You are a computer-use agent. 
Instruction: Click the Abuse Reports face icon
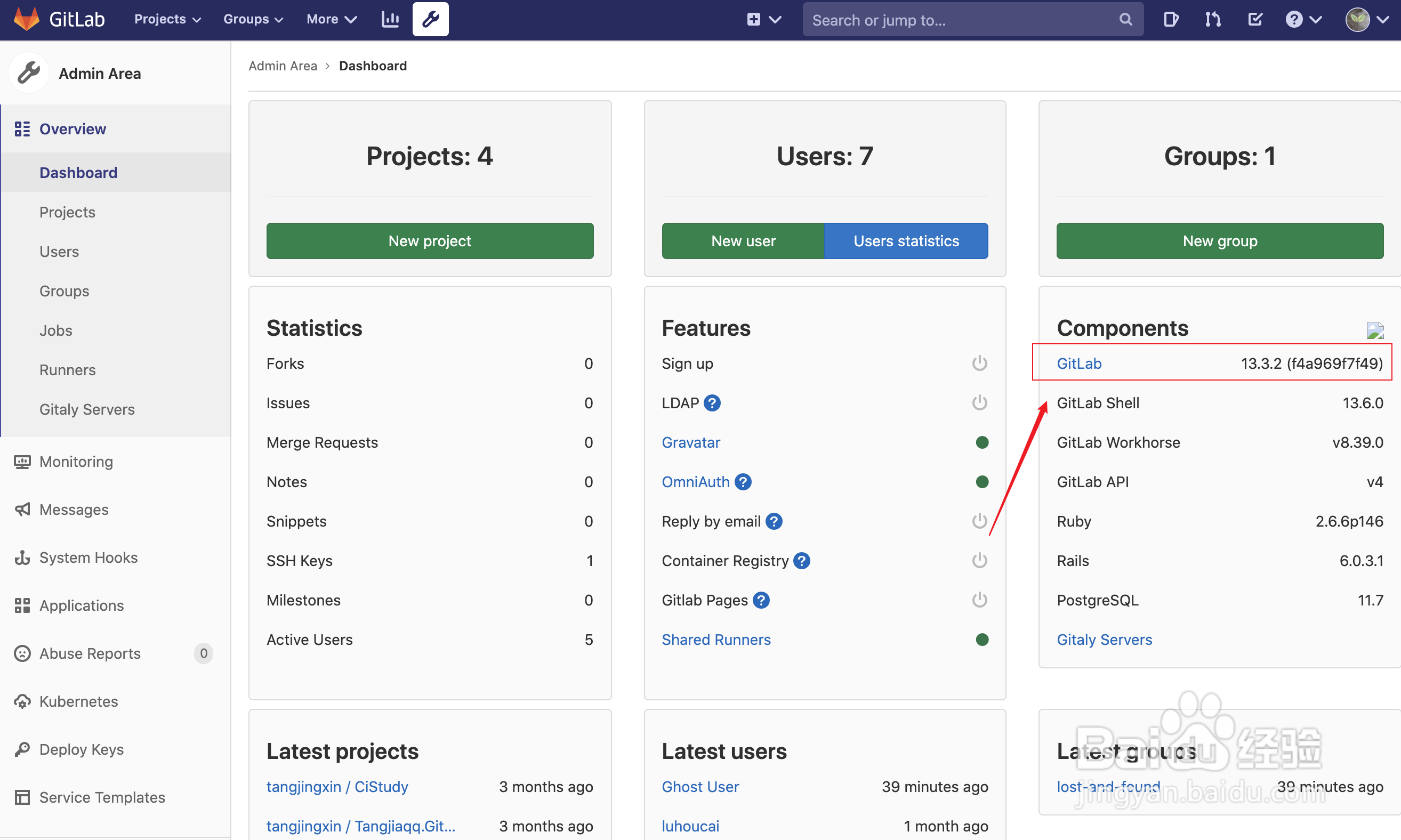pos(22,654)
